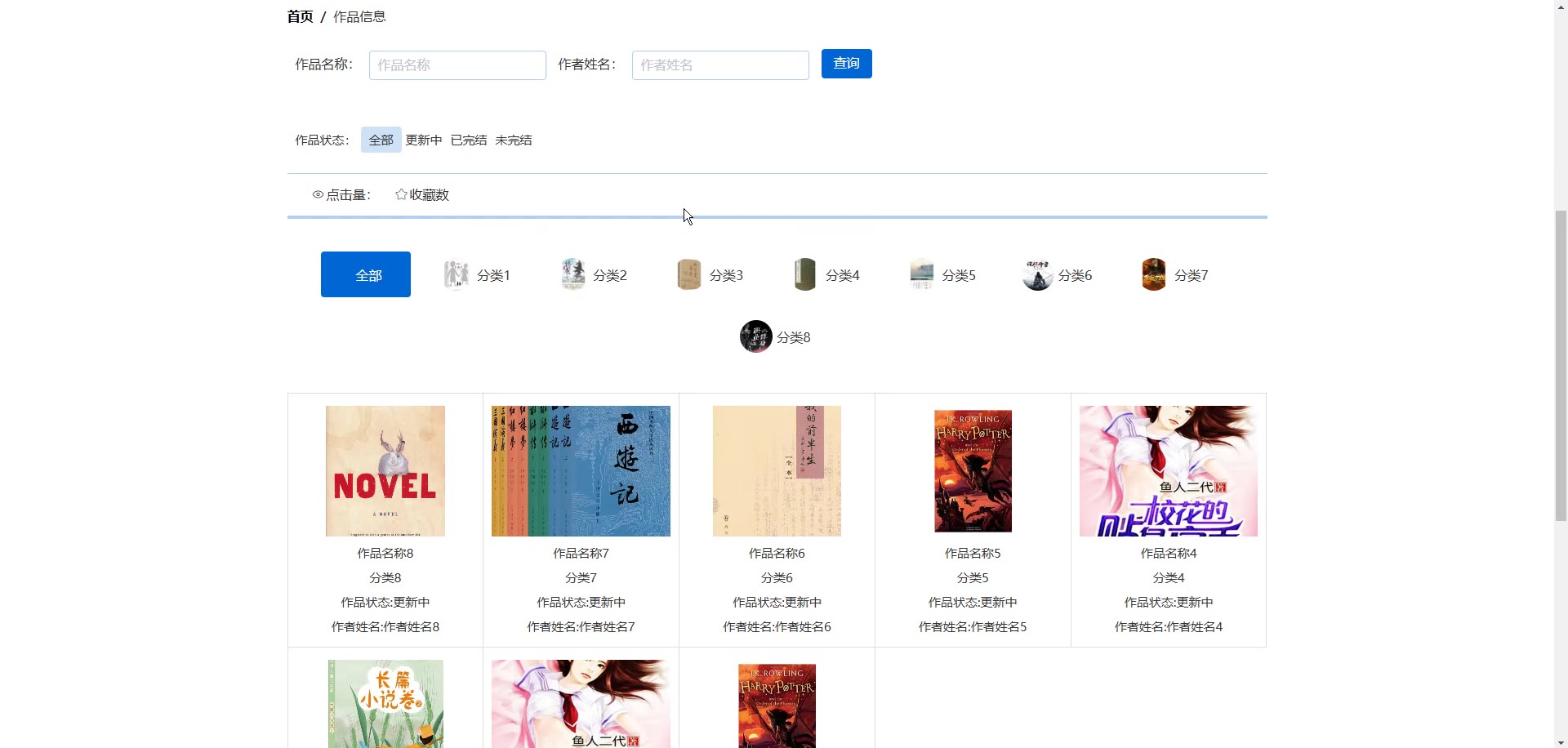Sort works by 收藏数
The width and height of the screenshot is (1568, 748).
(422, 194)
